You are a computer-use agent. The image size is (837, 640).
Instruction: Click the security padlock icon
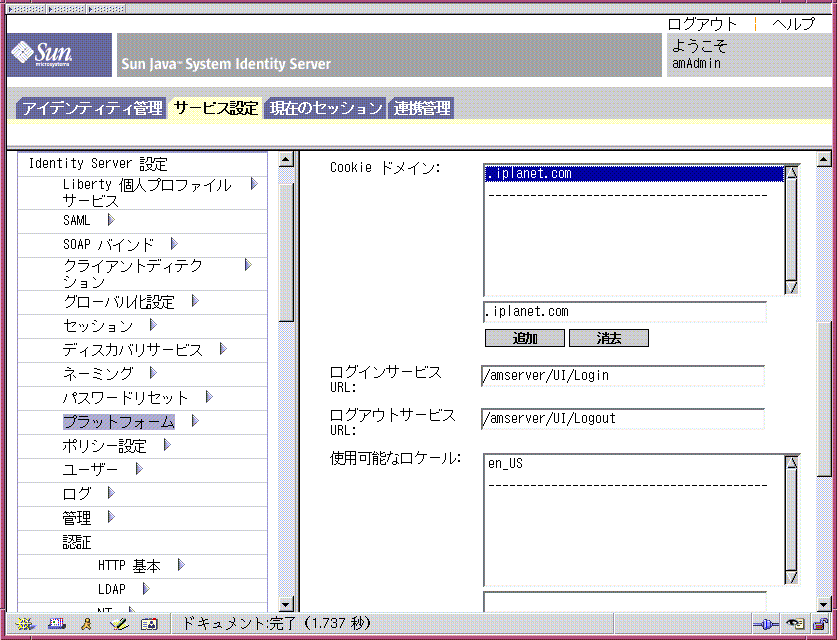click(820, 623)
